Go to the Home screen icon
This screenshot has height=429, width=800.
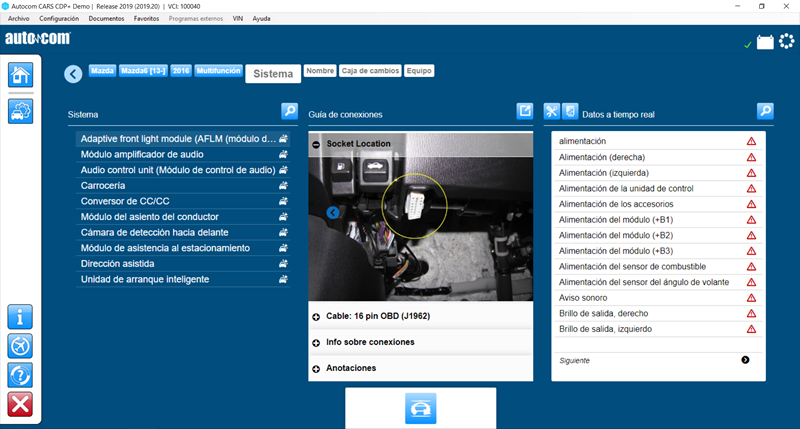pos(20,75)
